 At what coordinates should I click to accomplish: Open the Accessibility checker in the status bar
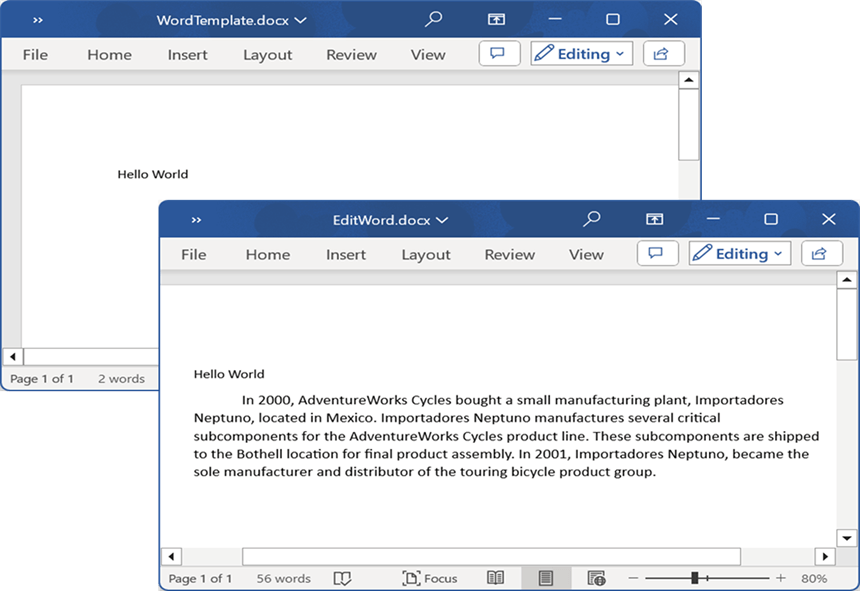point(597,578)
